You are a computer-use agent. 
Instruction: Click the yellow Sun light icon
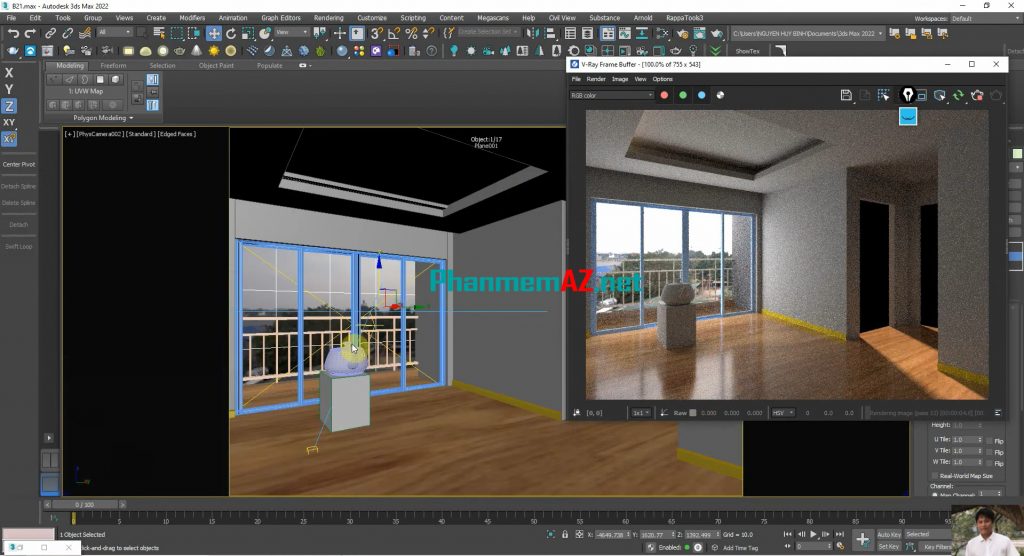pos(214,50)
